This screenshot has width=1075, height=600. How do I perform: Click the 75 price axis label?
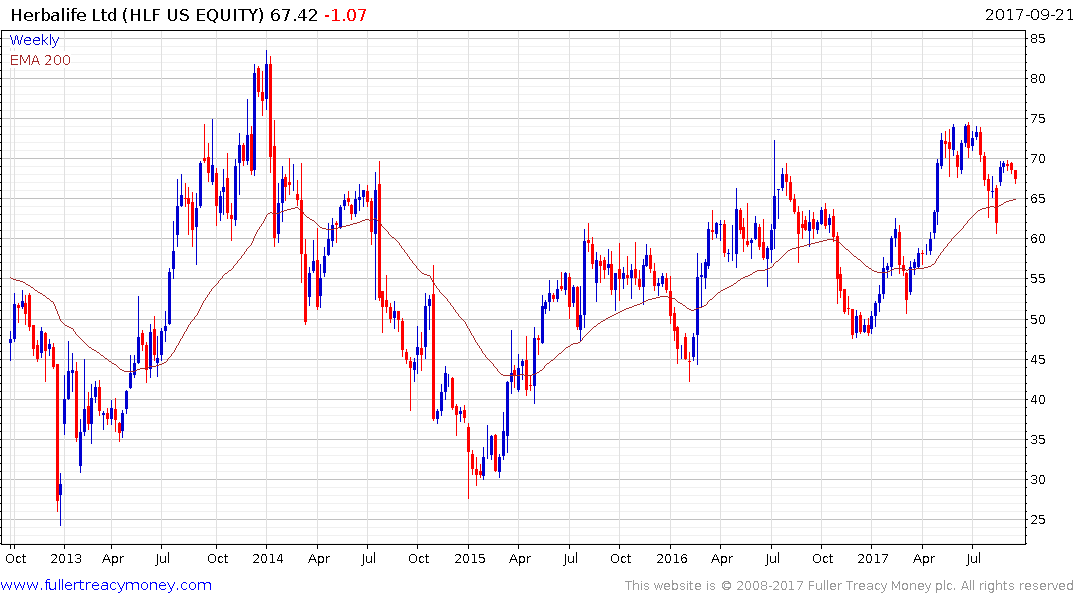point(1038,119)
